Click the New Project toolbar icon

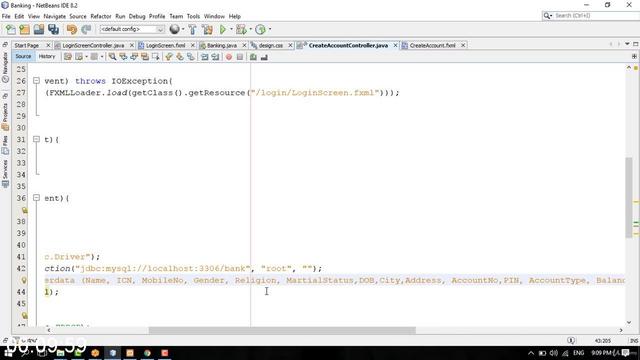[x=24, y=29]
